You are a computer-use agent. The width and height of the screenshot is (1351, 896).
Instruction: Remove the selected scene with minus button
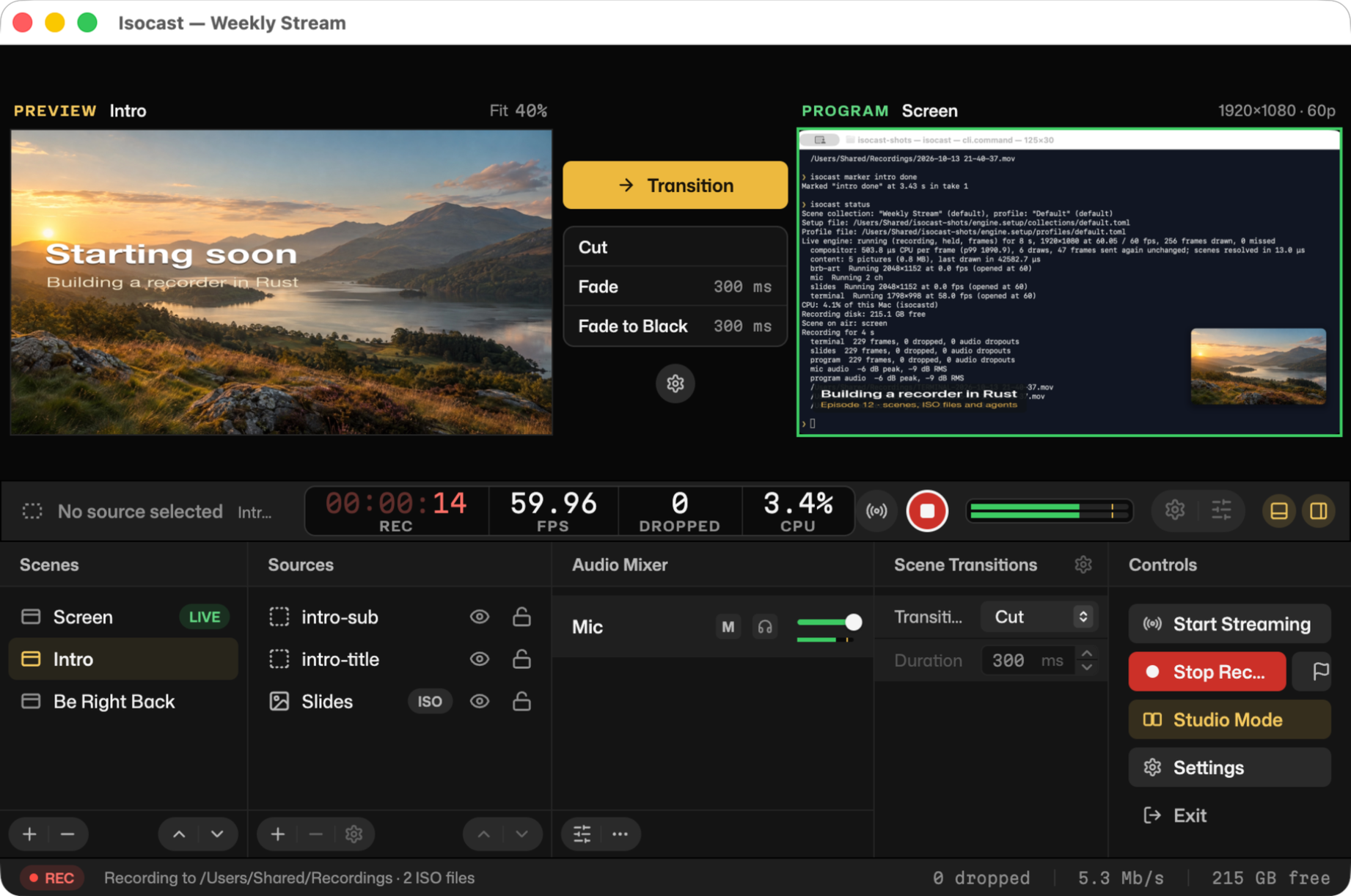point(67,834)
